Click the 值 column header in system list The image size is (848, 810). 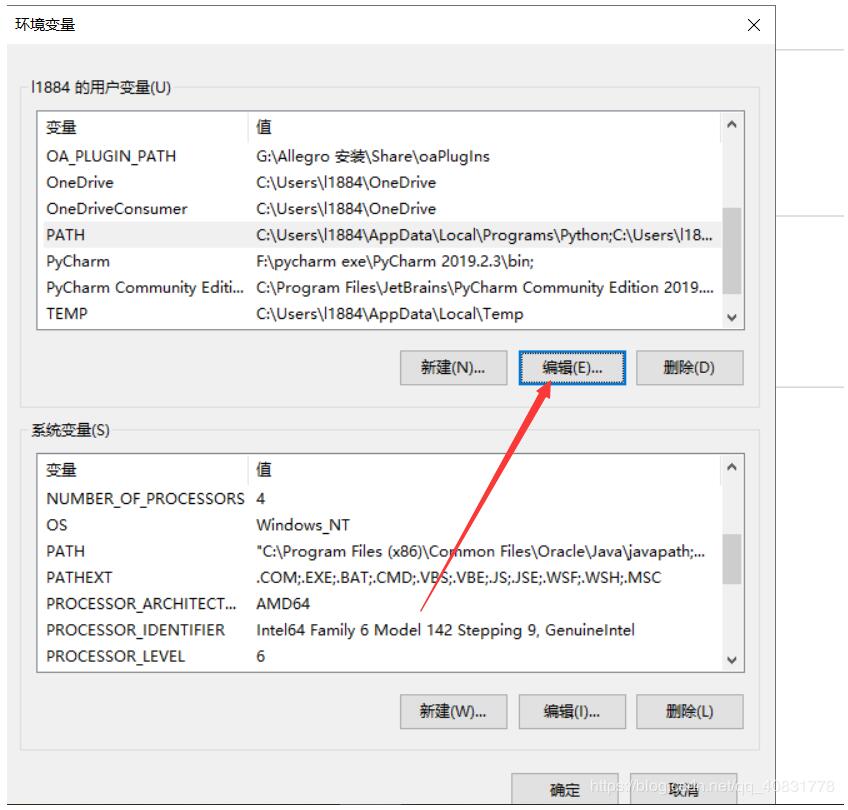click(480, 469)
